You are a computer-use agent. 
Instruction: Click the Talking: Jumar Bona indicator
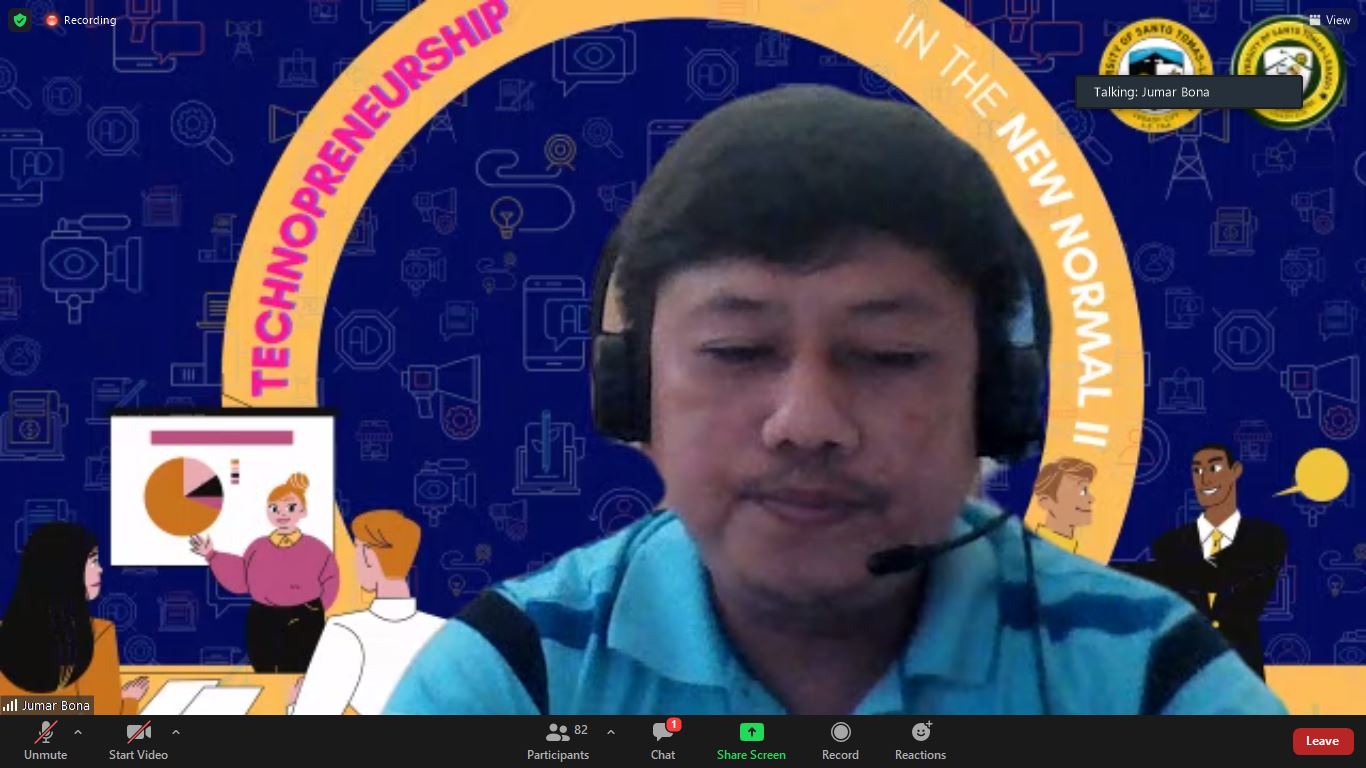pyautogui.click(x=1188, y=92)
